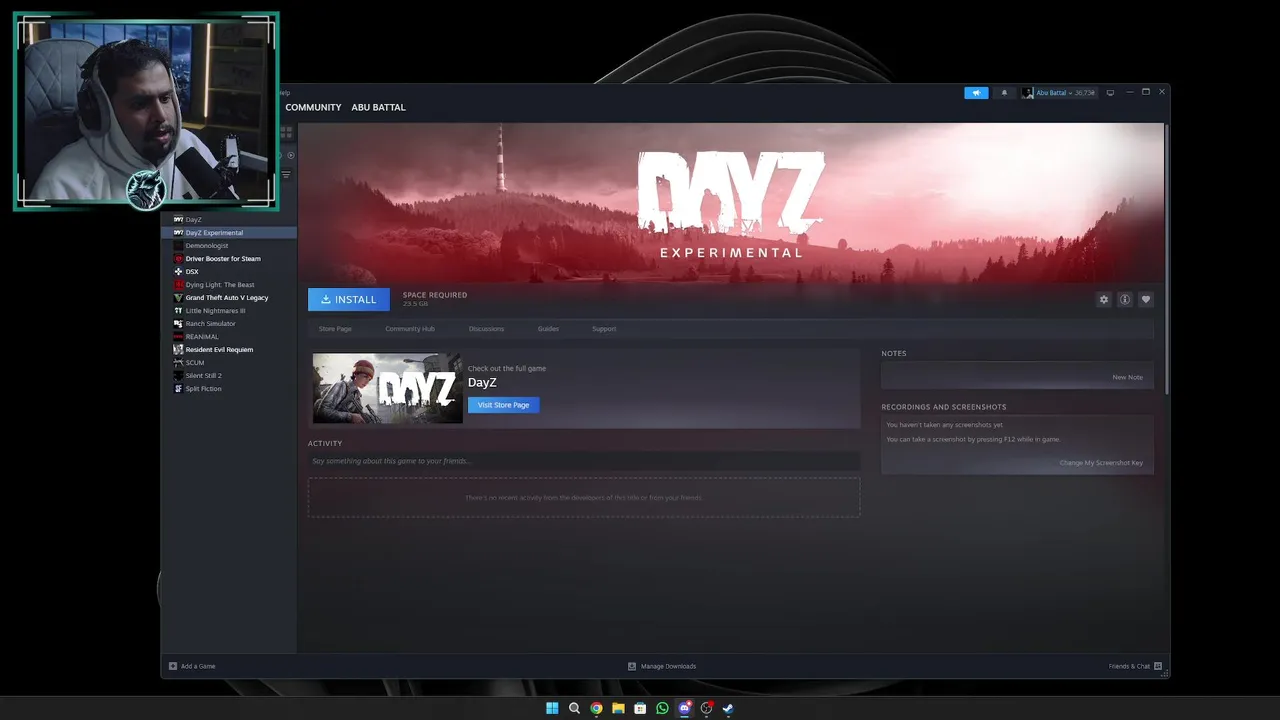Select SCUM in the library list
Screen dimensions: 1280x720
pos(230,362)
